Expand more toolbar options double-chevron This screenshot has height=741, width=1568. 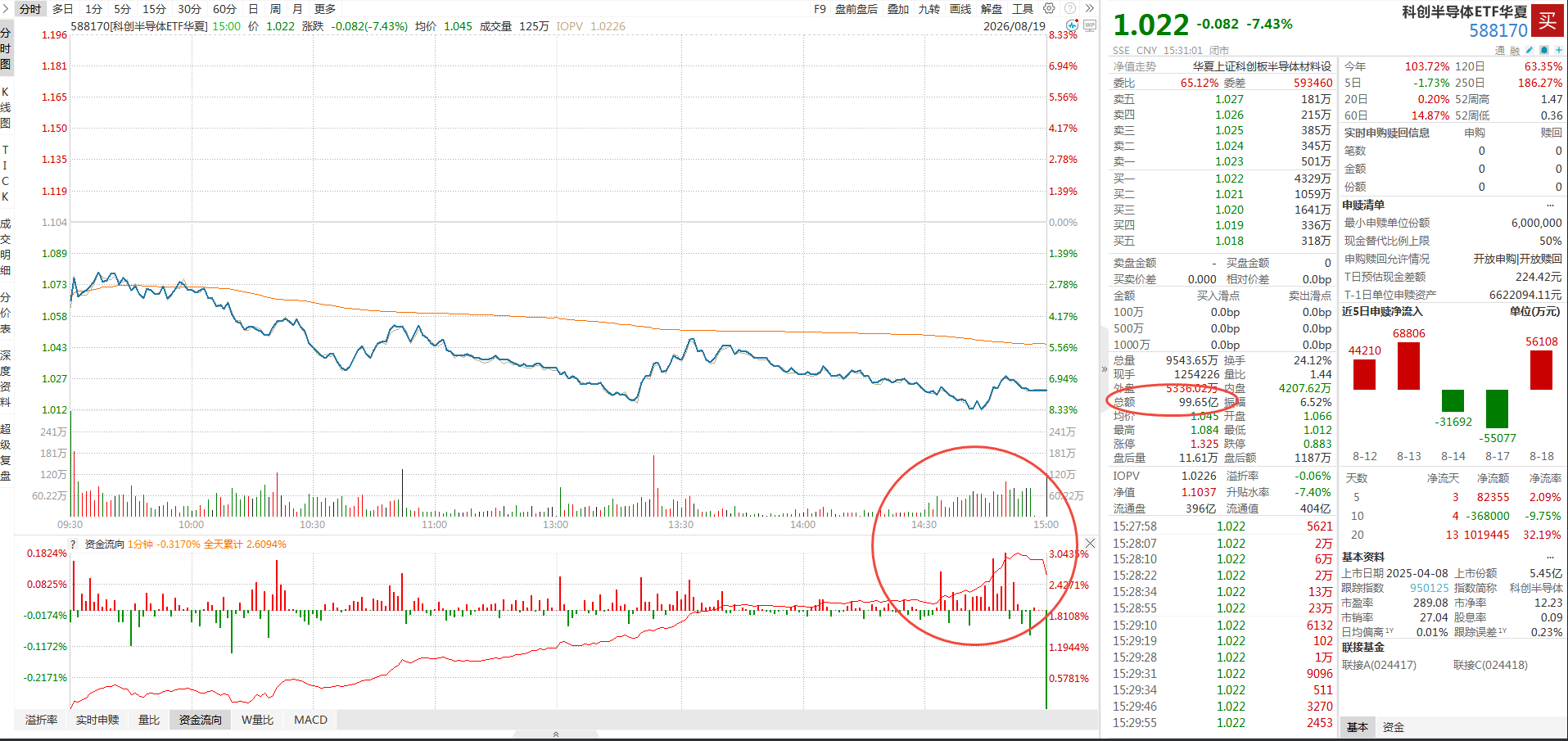[1089, 8]
